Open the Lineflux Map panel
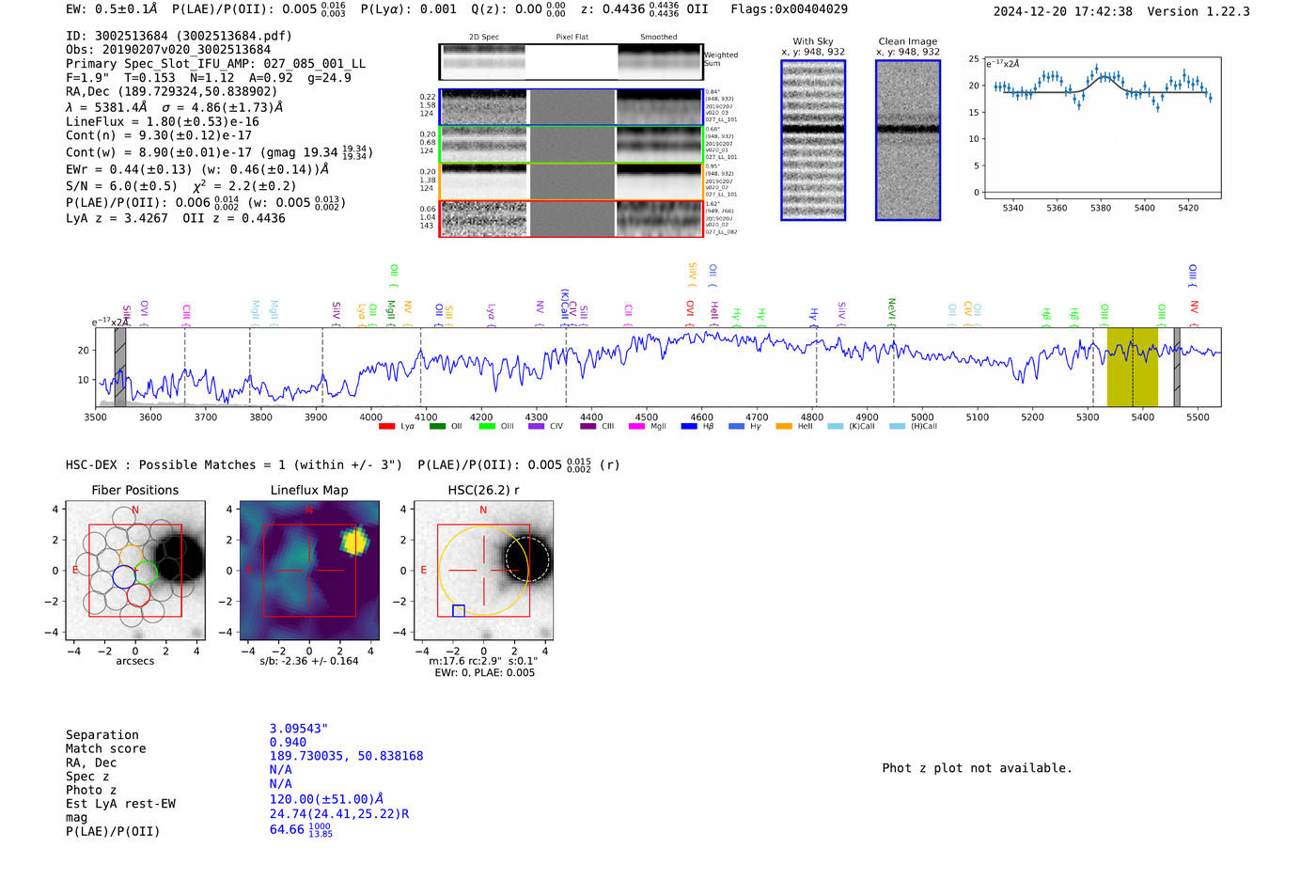The image size is (1316, 896). [x=309, y=571]
